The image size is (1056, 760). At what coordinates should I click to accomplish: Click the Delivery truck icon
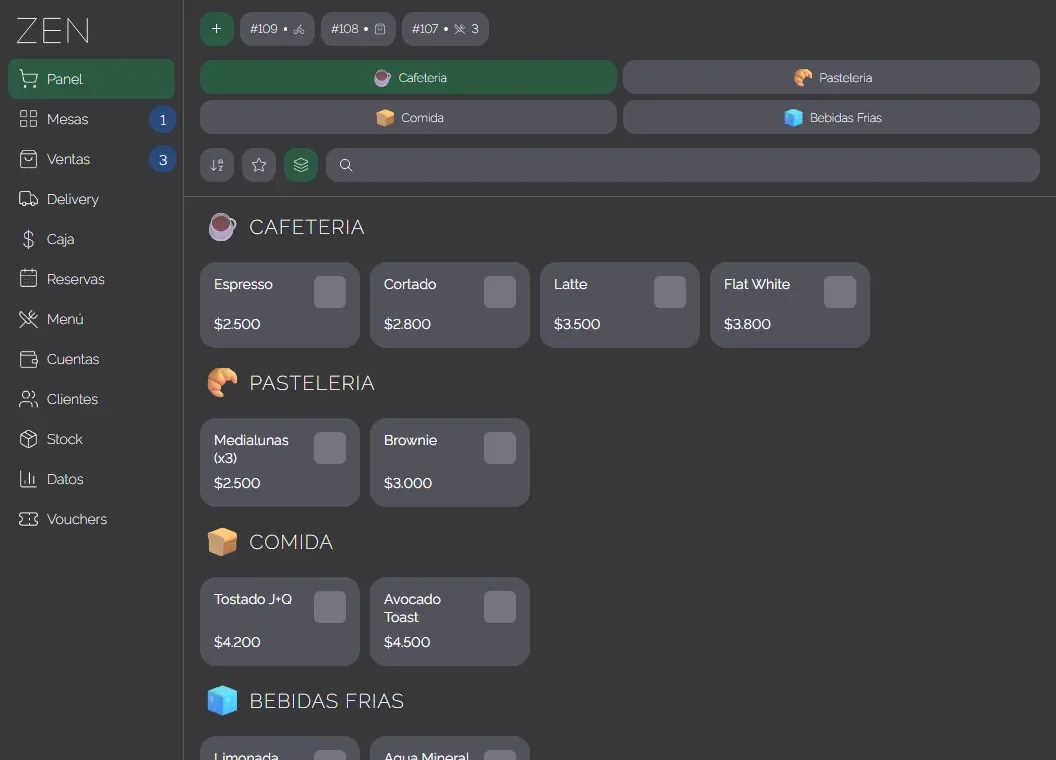coord(28,199)
